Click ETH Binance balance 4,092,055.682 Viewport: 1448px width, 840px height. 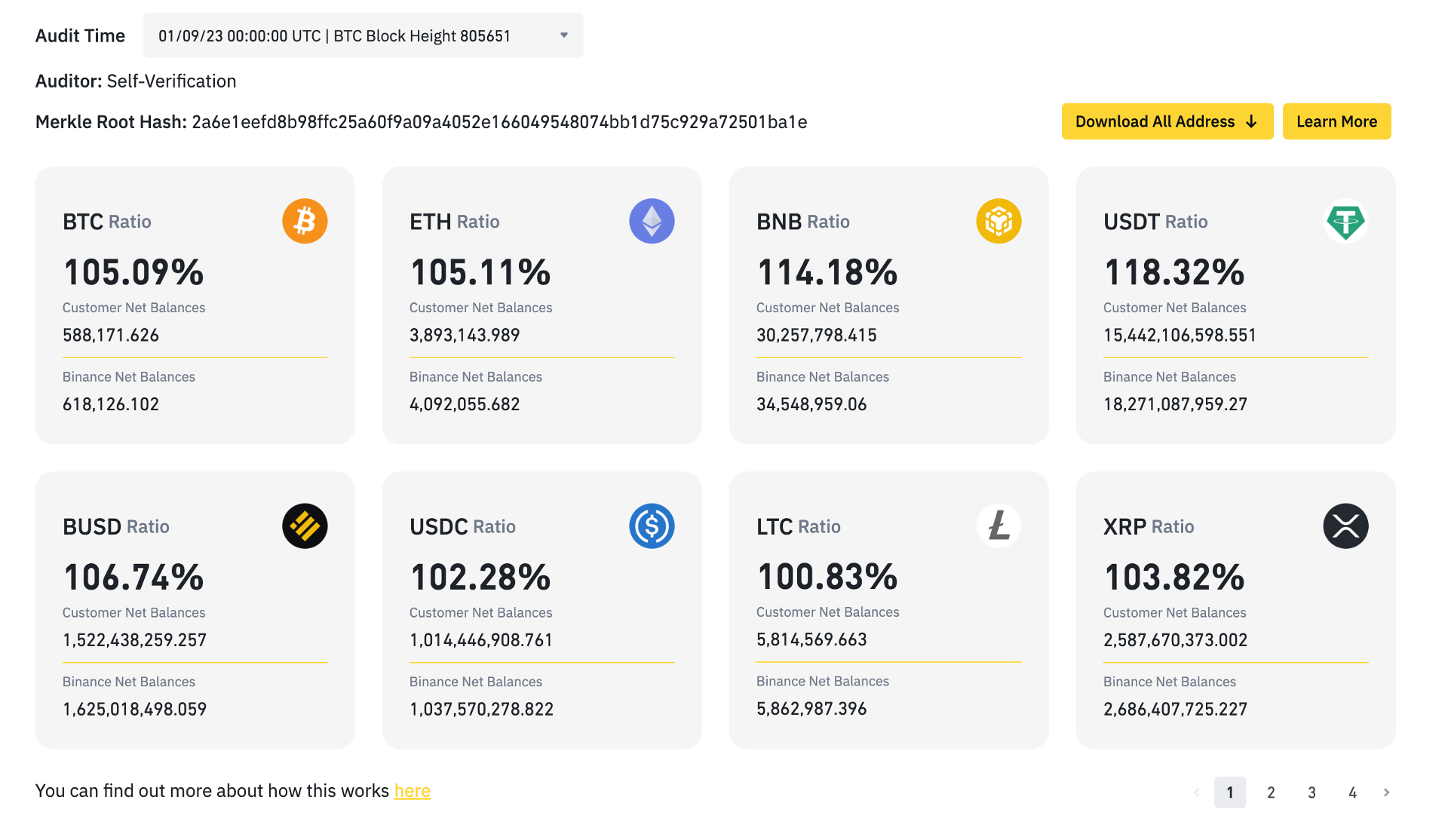pos(465,404)
